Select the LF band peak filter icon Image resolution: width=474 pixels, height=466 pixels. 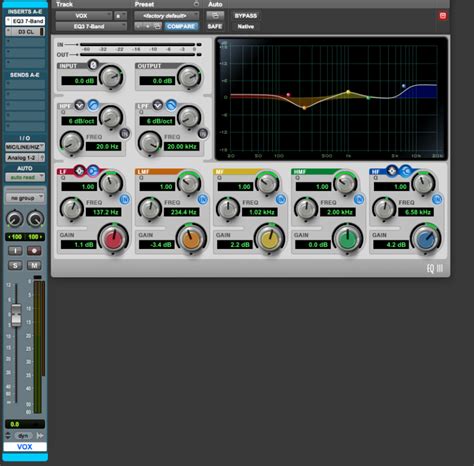(x=79, y=171)
